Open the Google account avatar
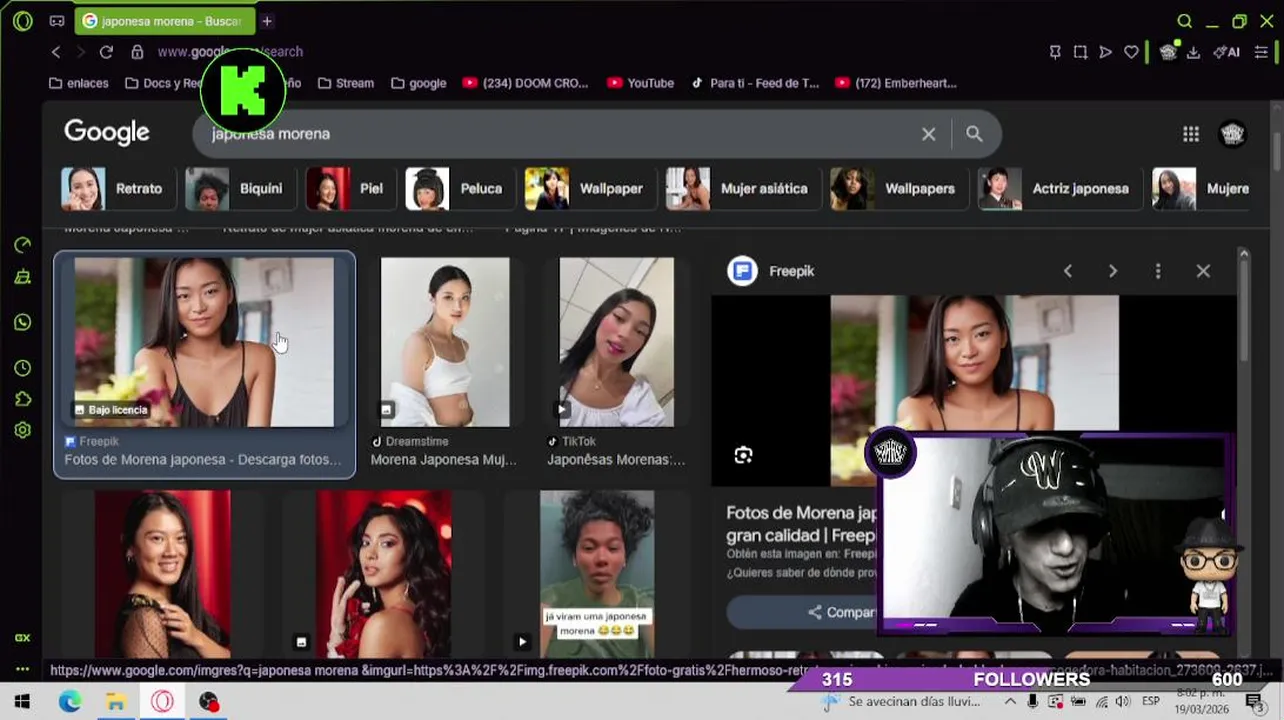 (x=1233, y=133)
